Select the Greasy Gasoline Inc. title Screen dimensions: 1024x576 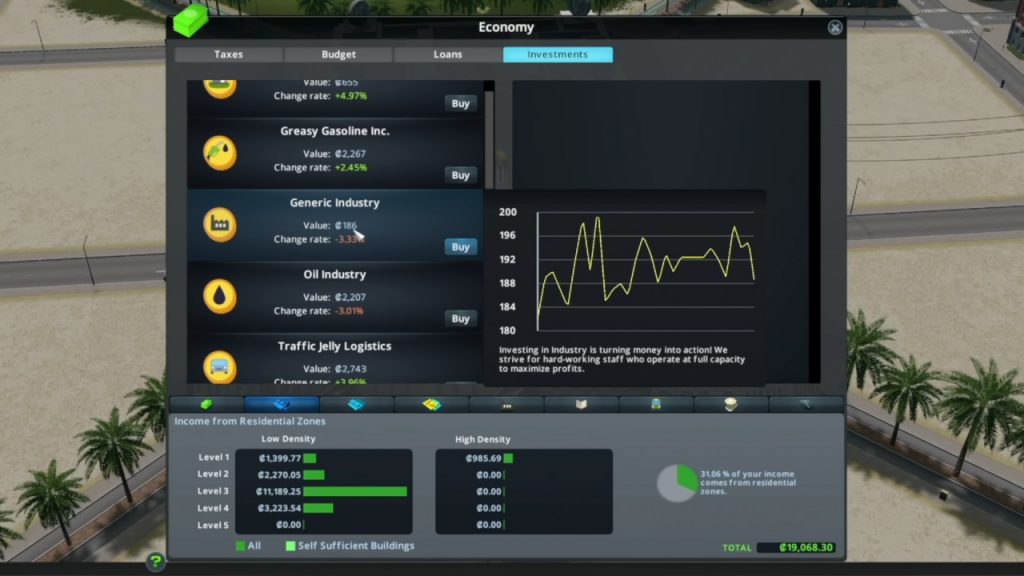pyautogui.click(x=334, y=131)
